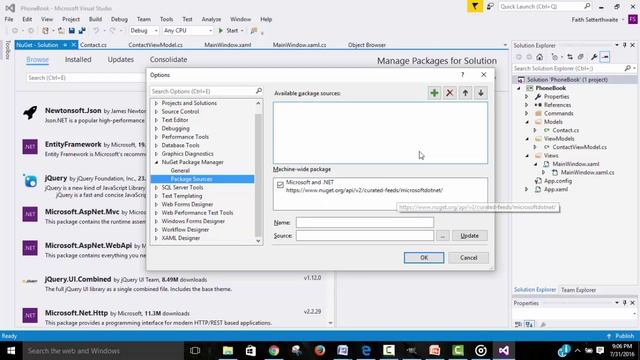Switch to the Installed NuGet tab

78,60
